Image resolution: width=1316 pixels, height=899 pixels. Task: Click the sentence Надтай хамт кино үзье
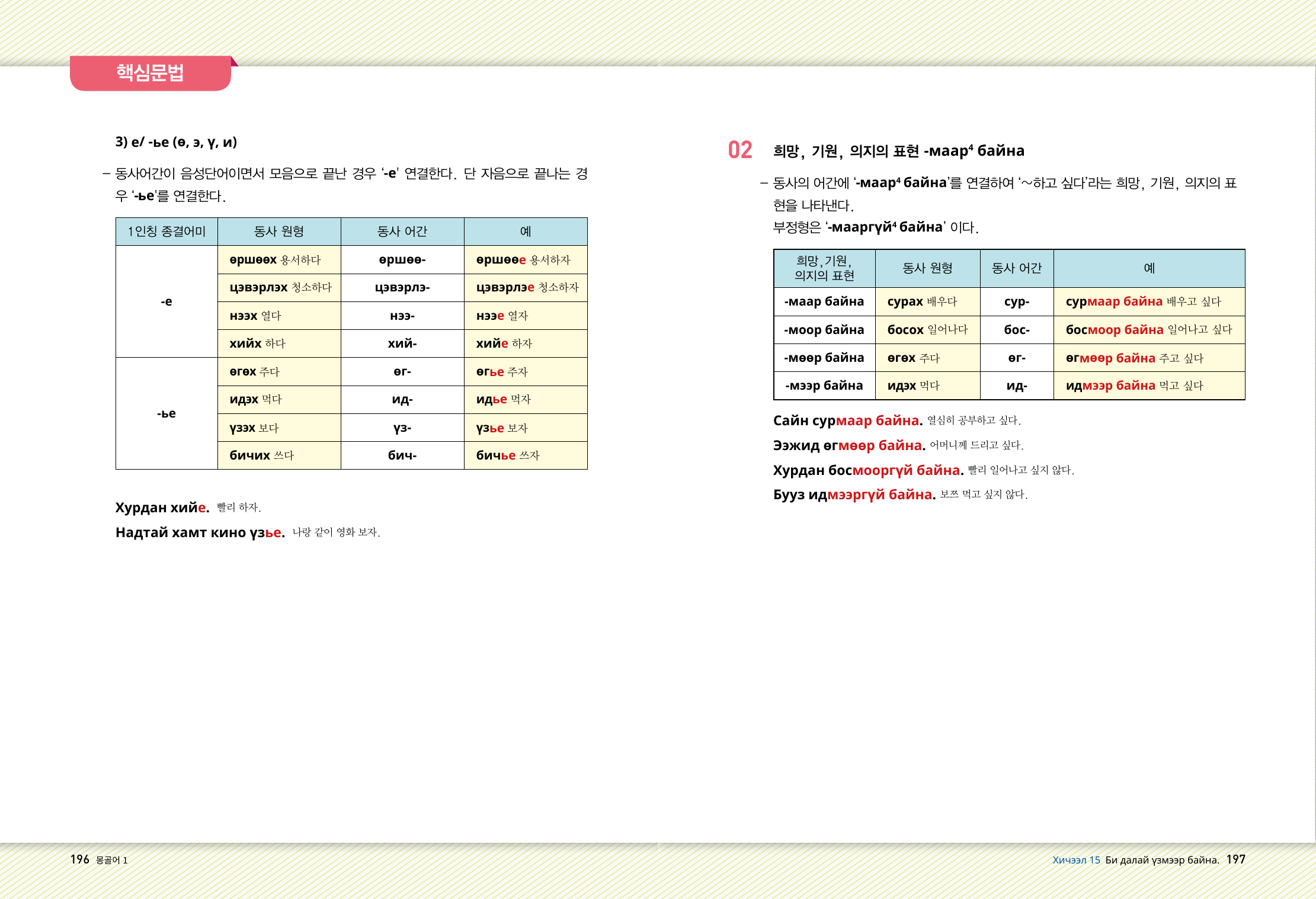pos(200,532)
